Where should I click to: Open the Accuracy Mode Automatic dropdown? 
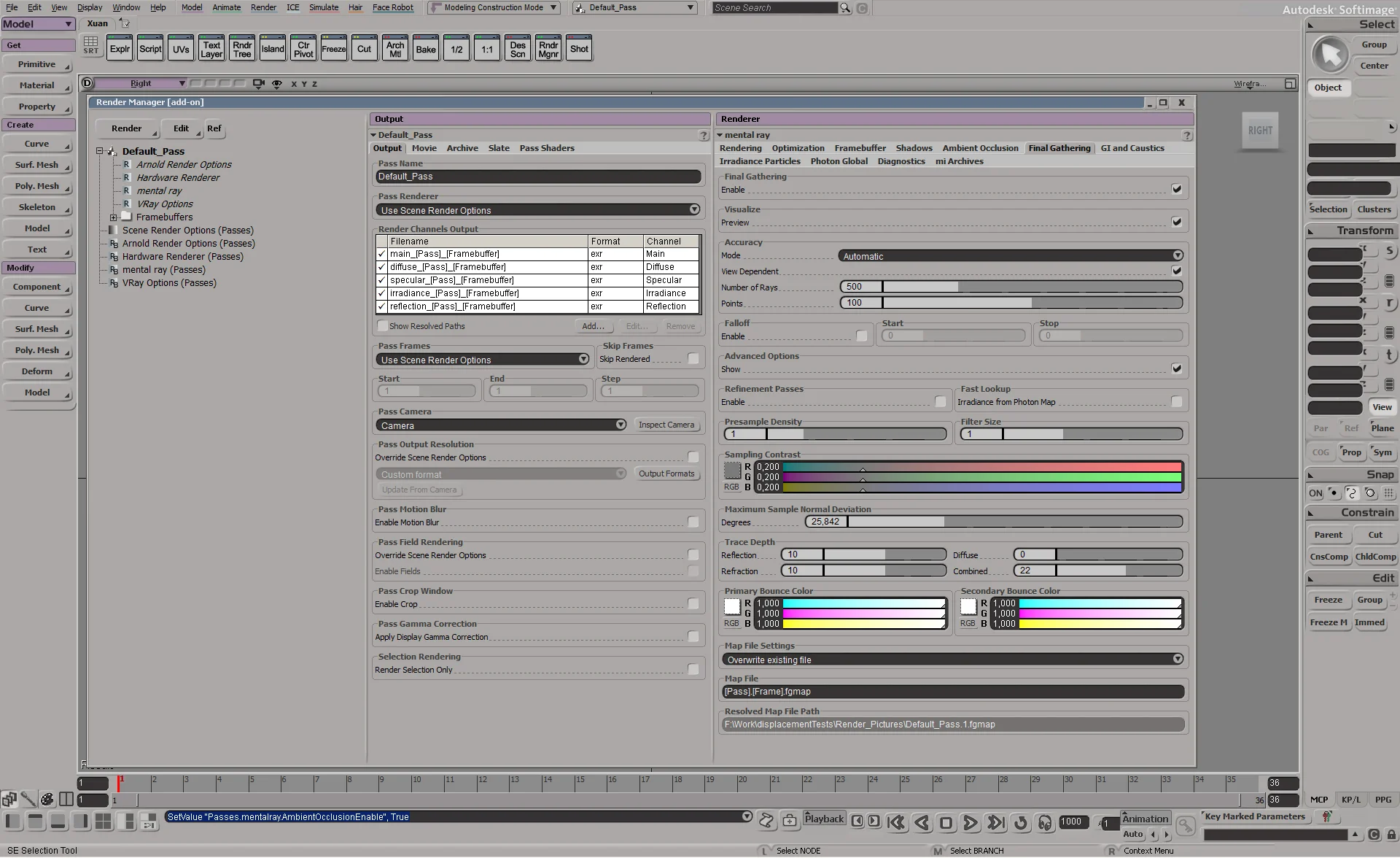coord(1010,256)
